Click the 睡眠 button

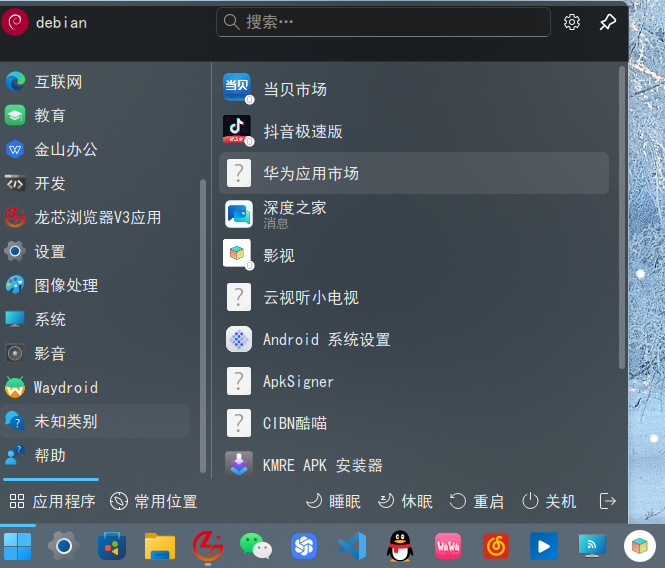tap(333, 501)
